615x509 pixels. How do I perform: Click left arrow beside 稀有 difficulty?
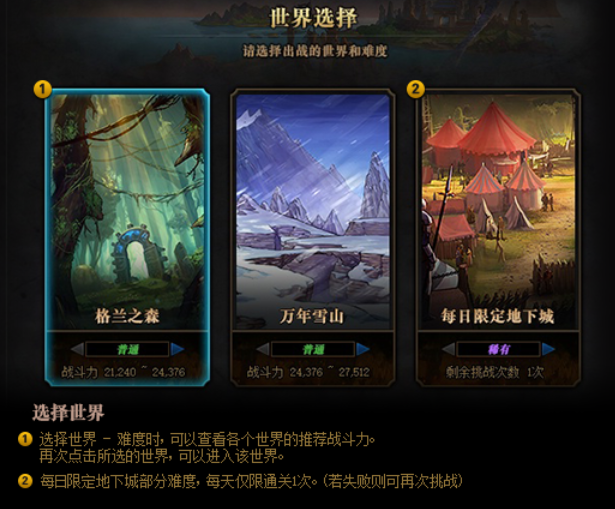click(x=448, y=349)
